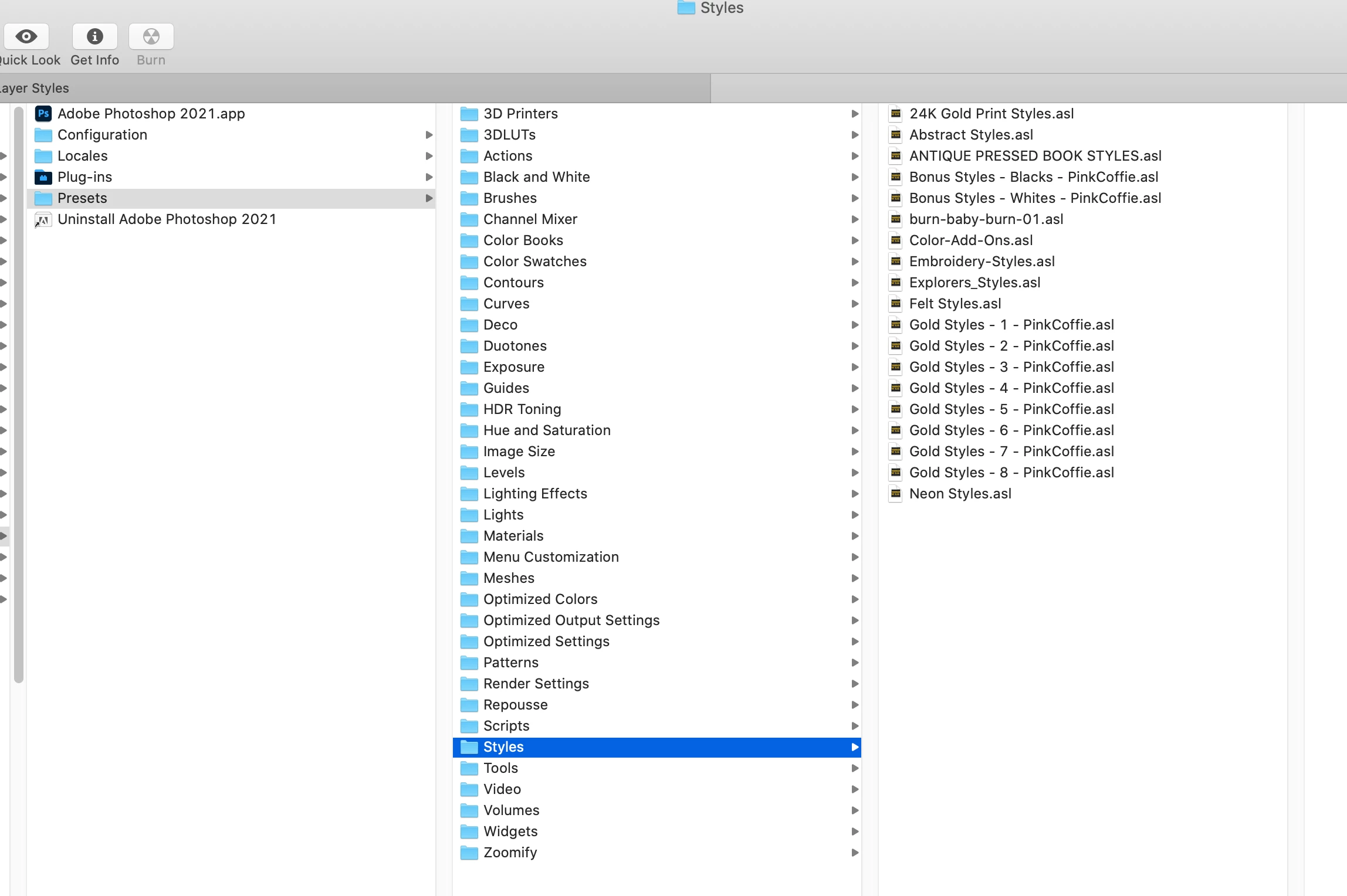Click the Plug-ins folder icon
The width and height of the screenshot is (1347, 896).
point(43,177)
